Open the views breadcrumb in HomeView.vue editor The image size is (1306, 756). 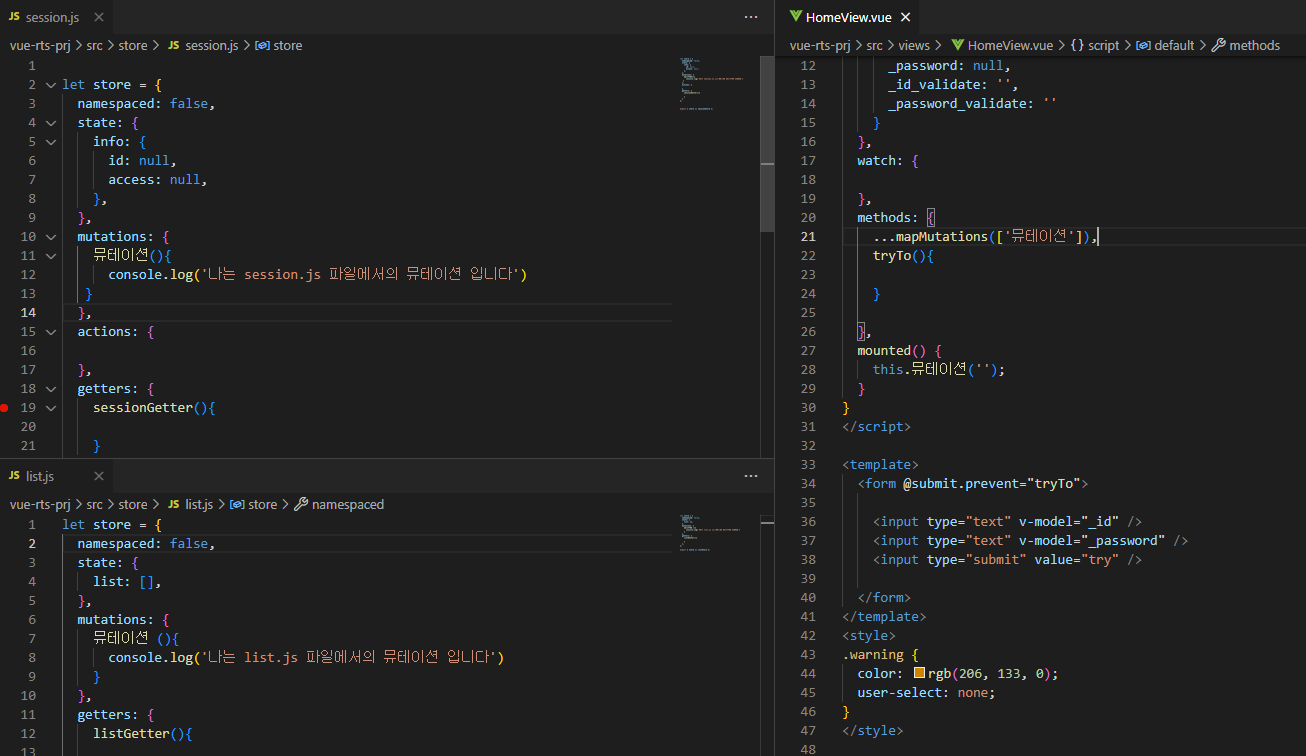[914, 45]
